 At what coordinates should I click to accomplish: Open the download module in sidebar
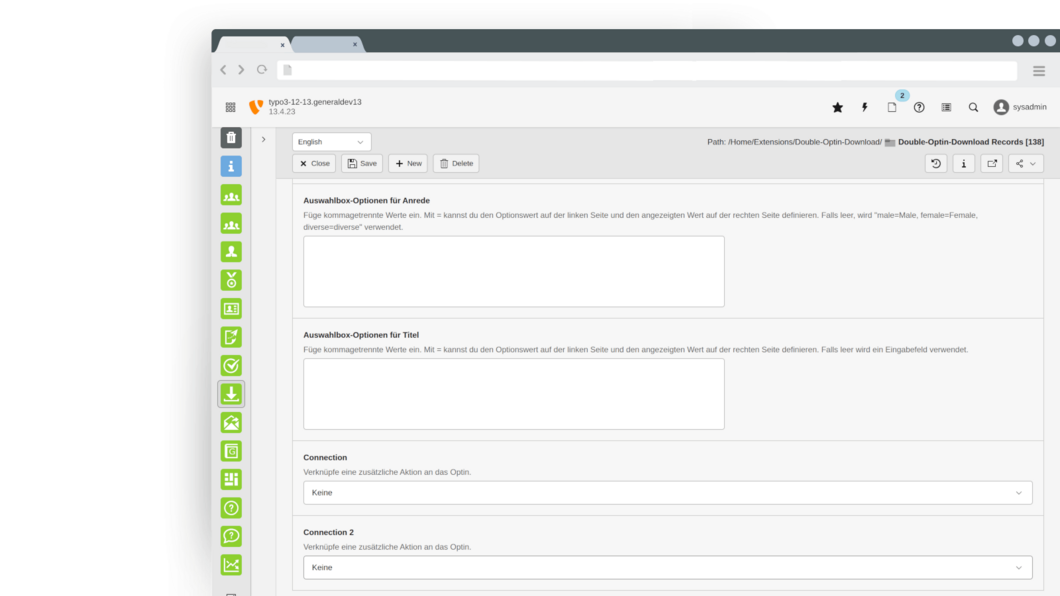tap(231, 394)
